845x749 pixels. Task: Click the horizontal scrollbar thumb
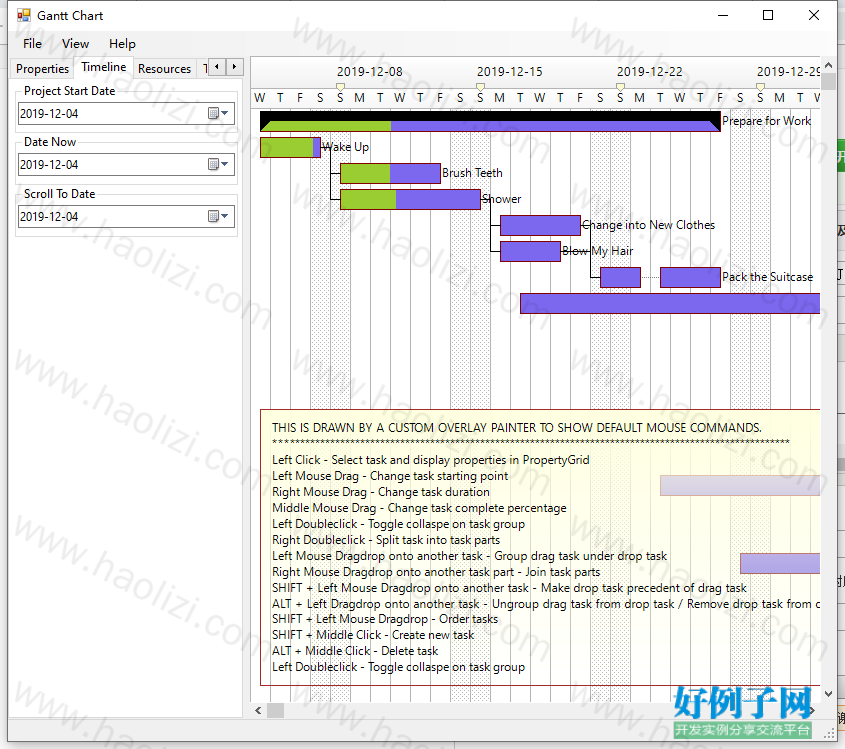coord(275,710)
